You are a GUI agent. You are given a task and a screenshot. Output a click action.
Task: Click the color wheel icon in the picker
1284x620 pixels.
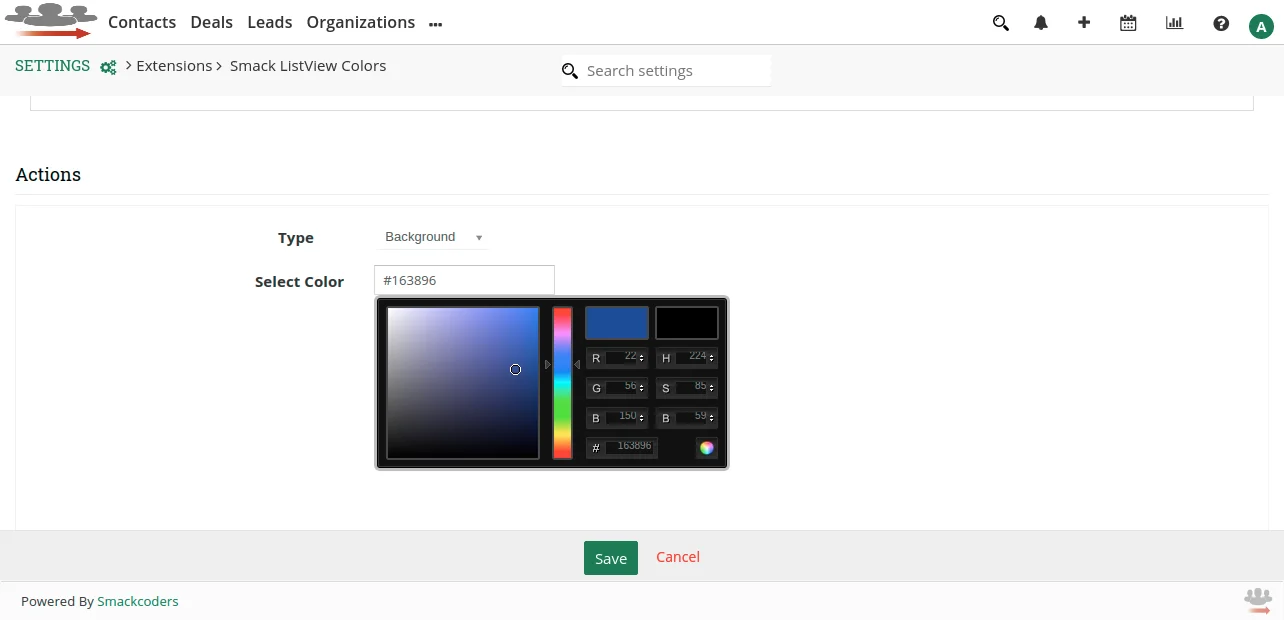click(707, 448)
